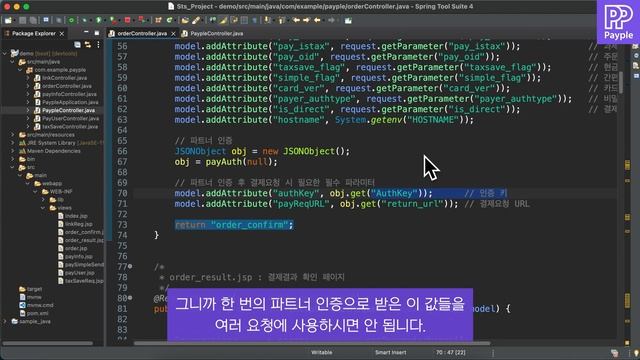Viewport: 640px width, 360px height.
Task: Click line 73 return "order_confirm" statement
Action: [234, 224]
